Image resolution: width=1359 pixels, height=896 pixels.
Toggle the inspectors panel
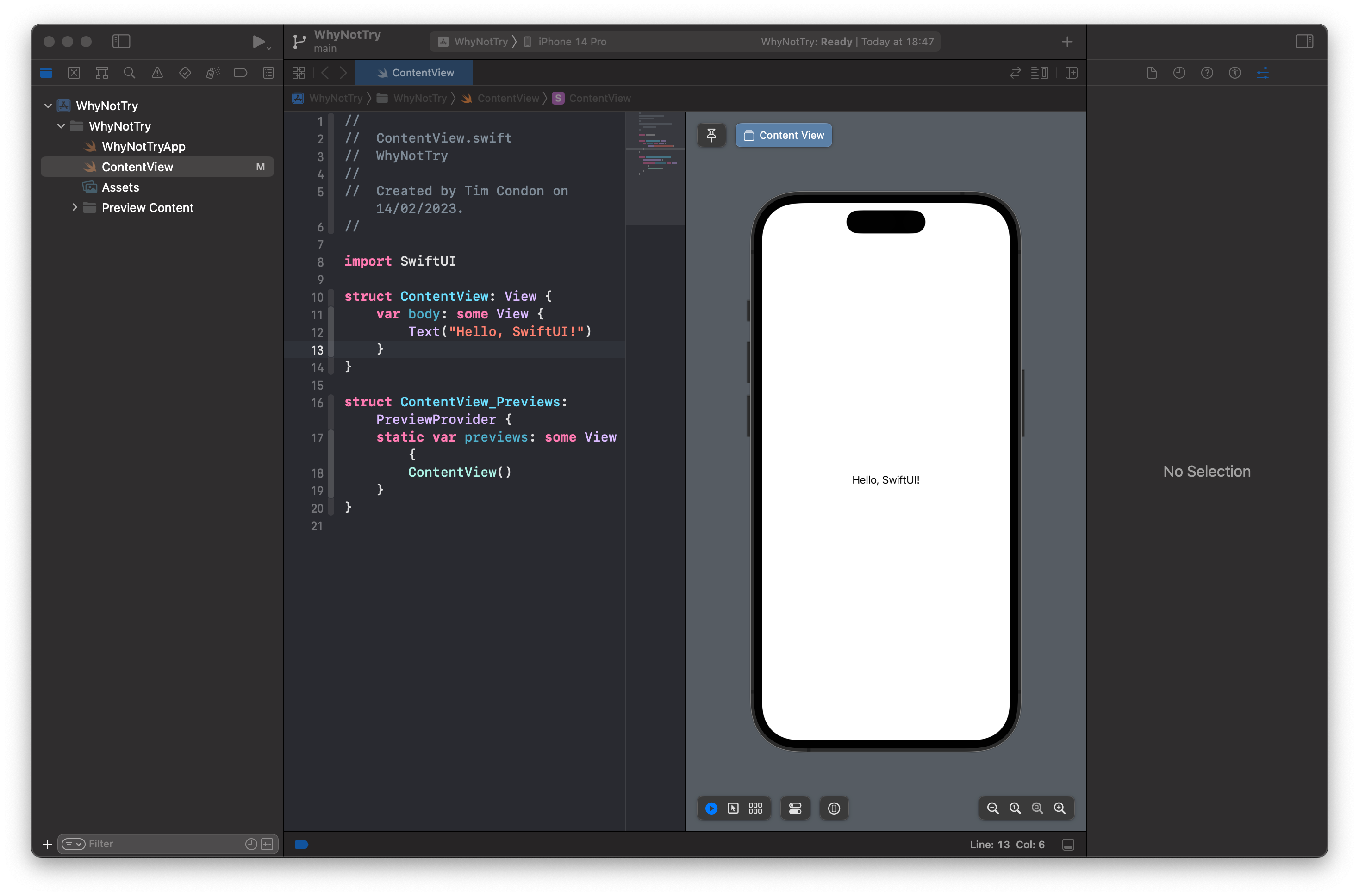point(1304,41)
